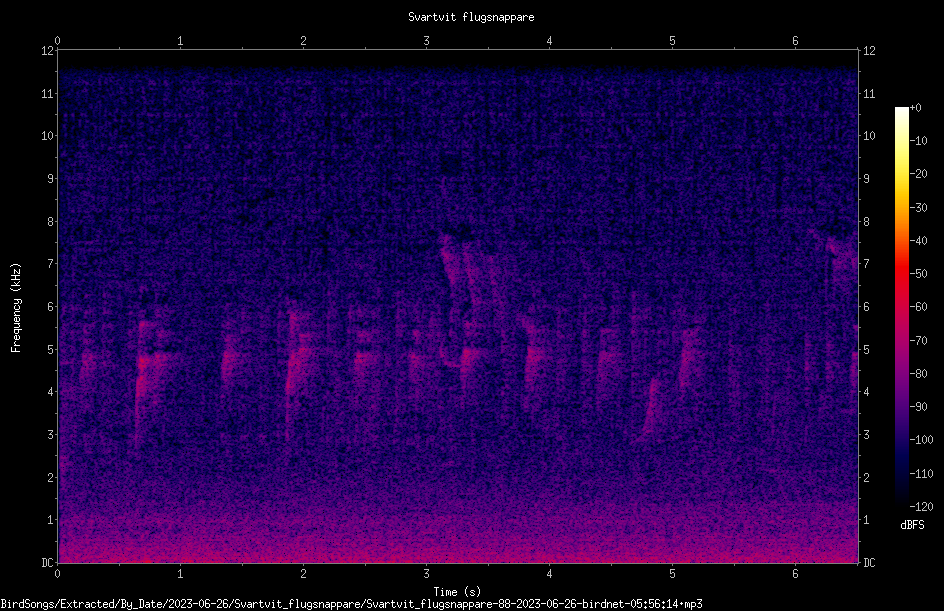
Task: Click the white top of the dBFS color bar
Action: [x=901, y=112]
